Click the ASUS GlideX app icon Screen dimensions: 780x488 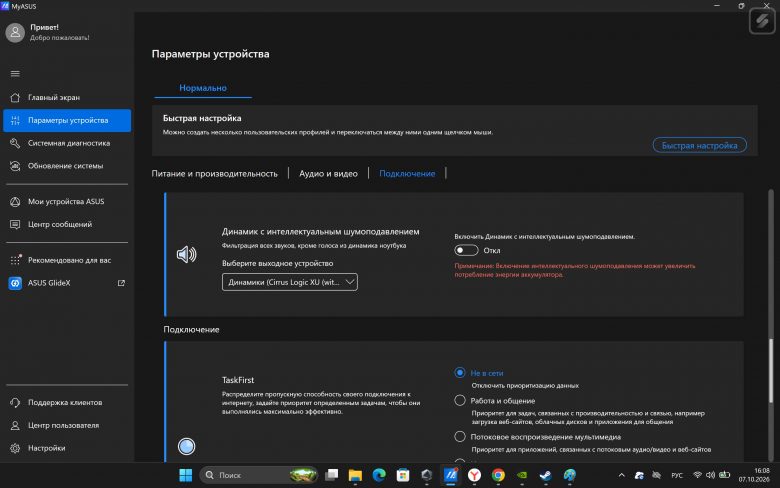tap(15, 283)
